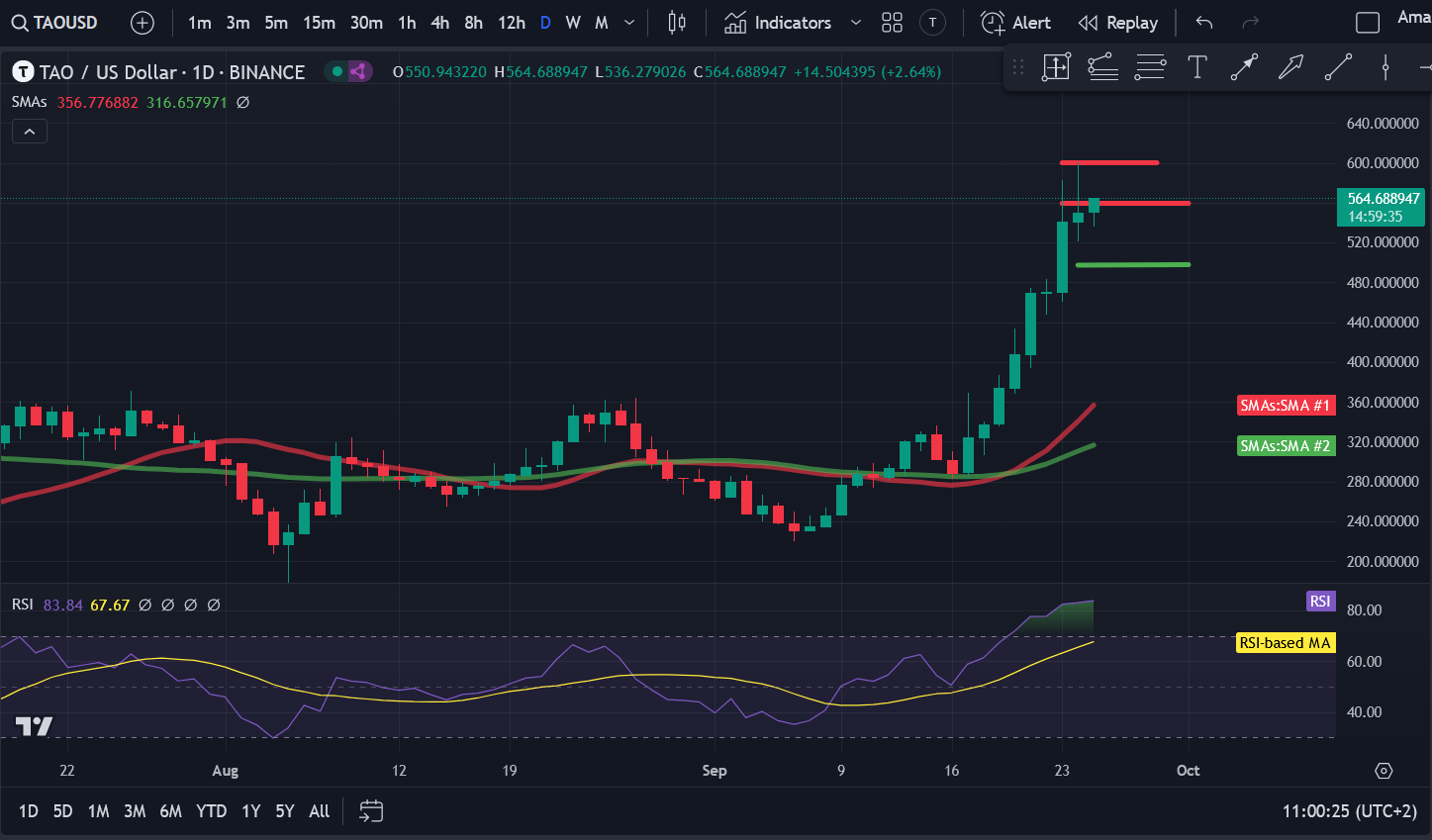Viewport: 1432px width, 840px height.
Task: Set the date range to 6M
Action: tap(171, 811)
